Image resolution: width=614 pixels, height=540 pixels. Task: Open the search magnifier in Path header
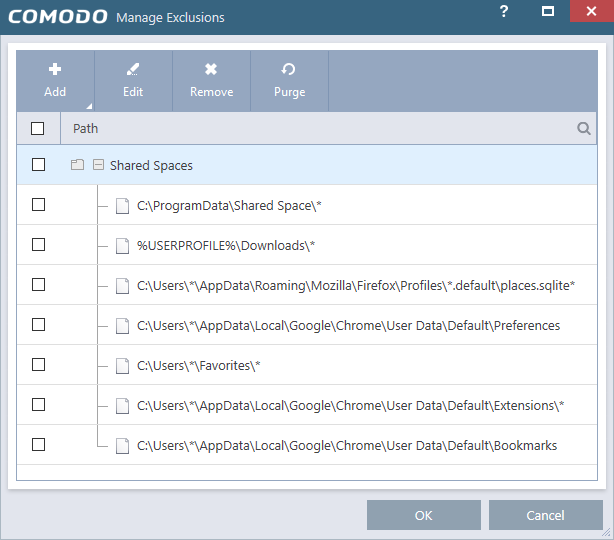(x=583, y=128)
